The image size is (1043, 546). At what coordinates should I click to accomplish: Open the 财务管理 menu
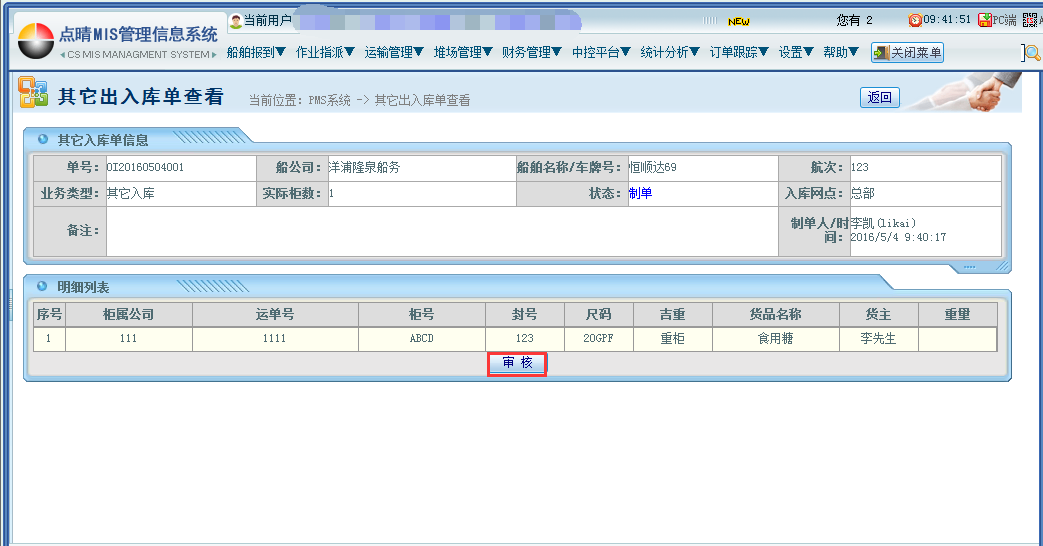coord(532,53)
